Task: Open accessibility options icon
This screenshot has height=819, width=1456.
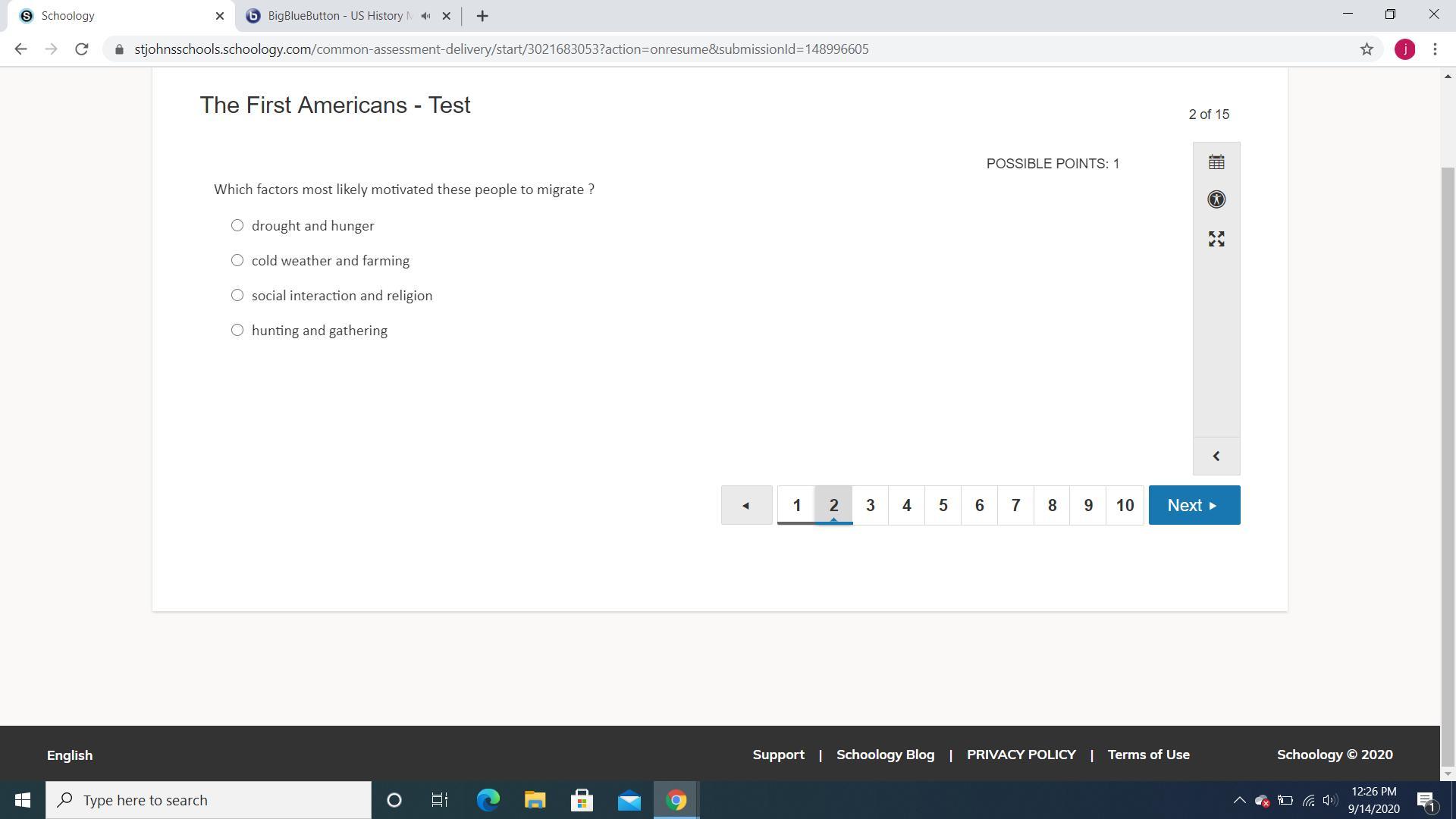Action: [1216, 199]
